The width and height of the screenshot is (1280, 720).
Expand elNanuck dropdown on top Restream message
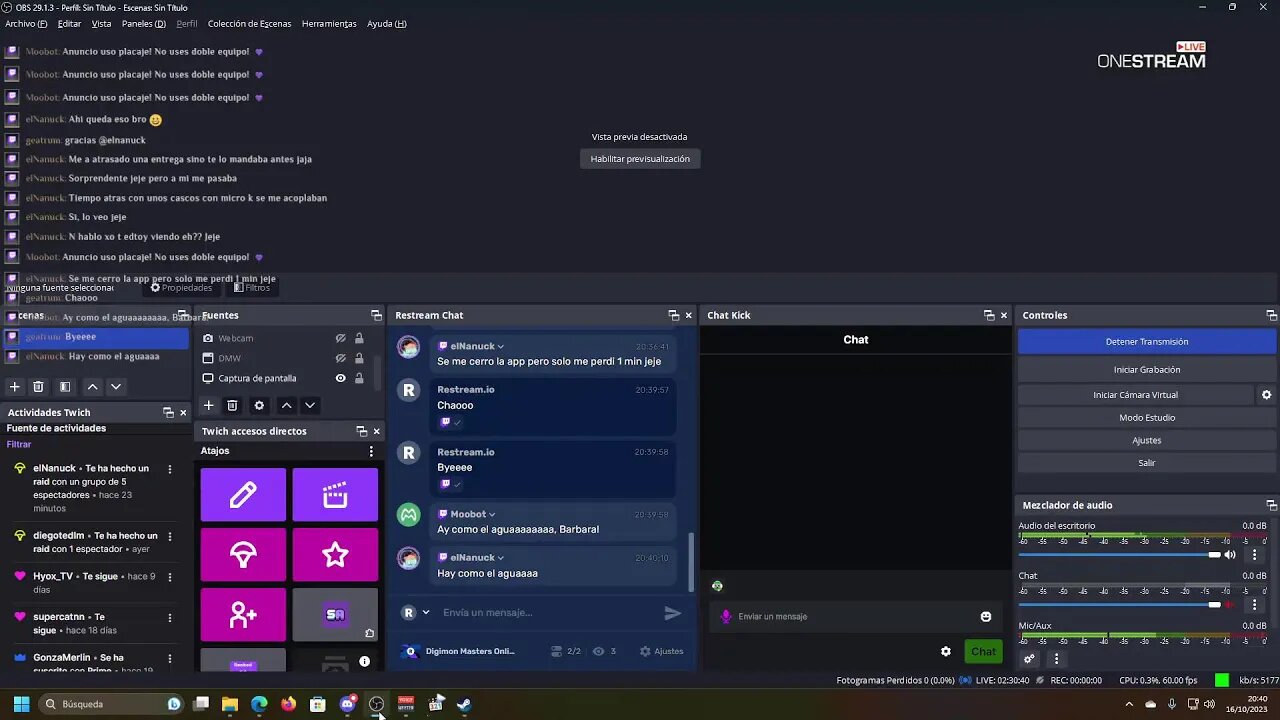[x=501, y=346]
